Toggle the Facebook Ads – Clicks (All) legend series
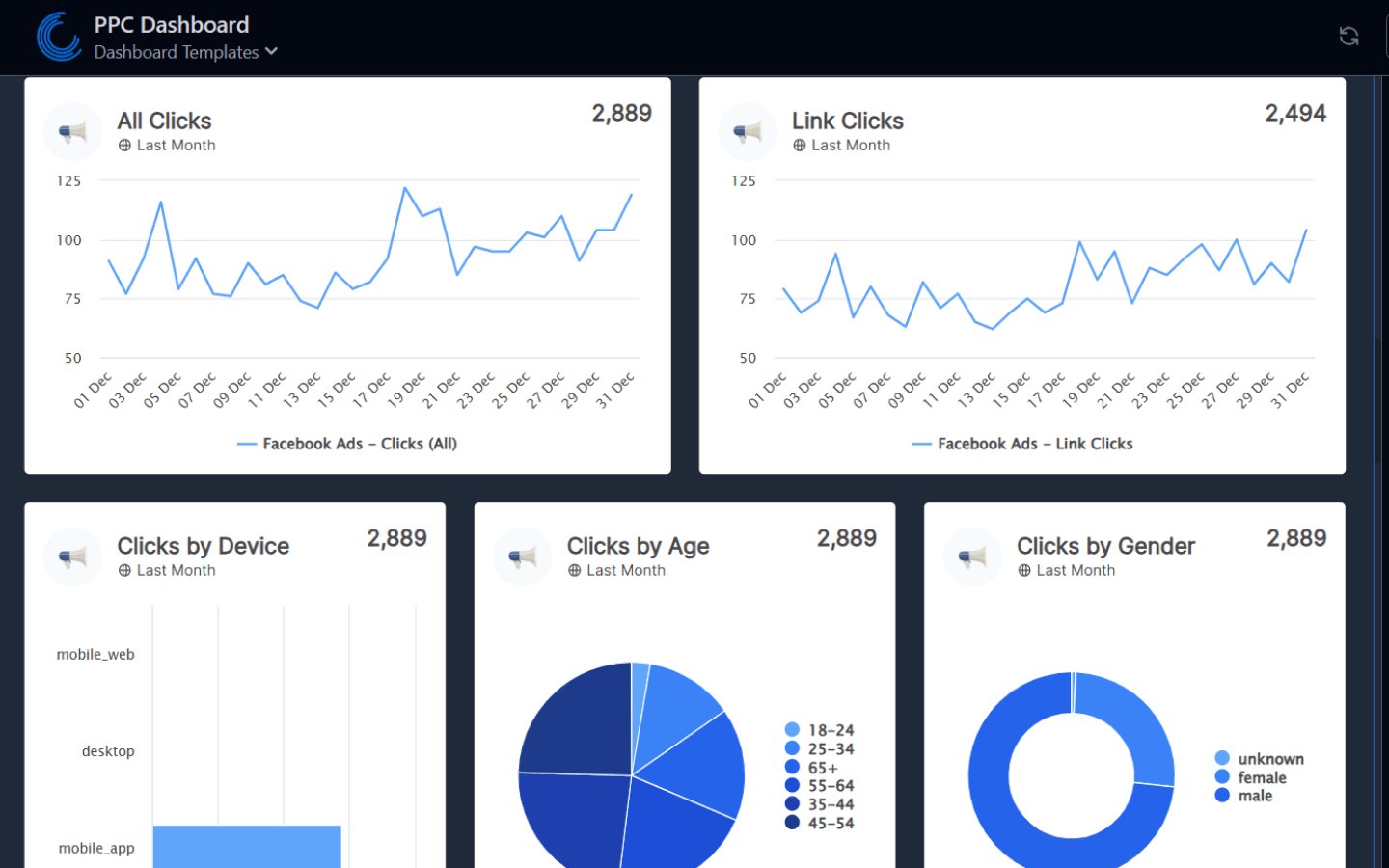The width and height of the screenshot is (1389, 868). (347, 444)
